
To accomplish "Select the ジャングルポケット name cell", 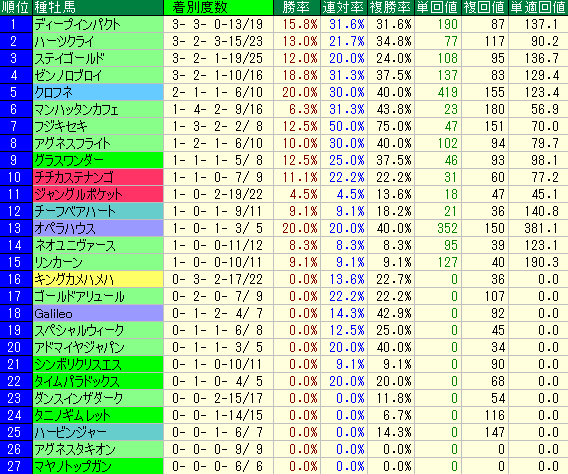I will point(98,194).
